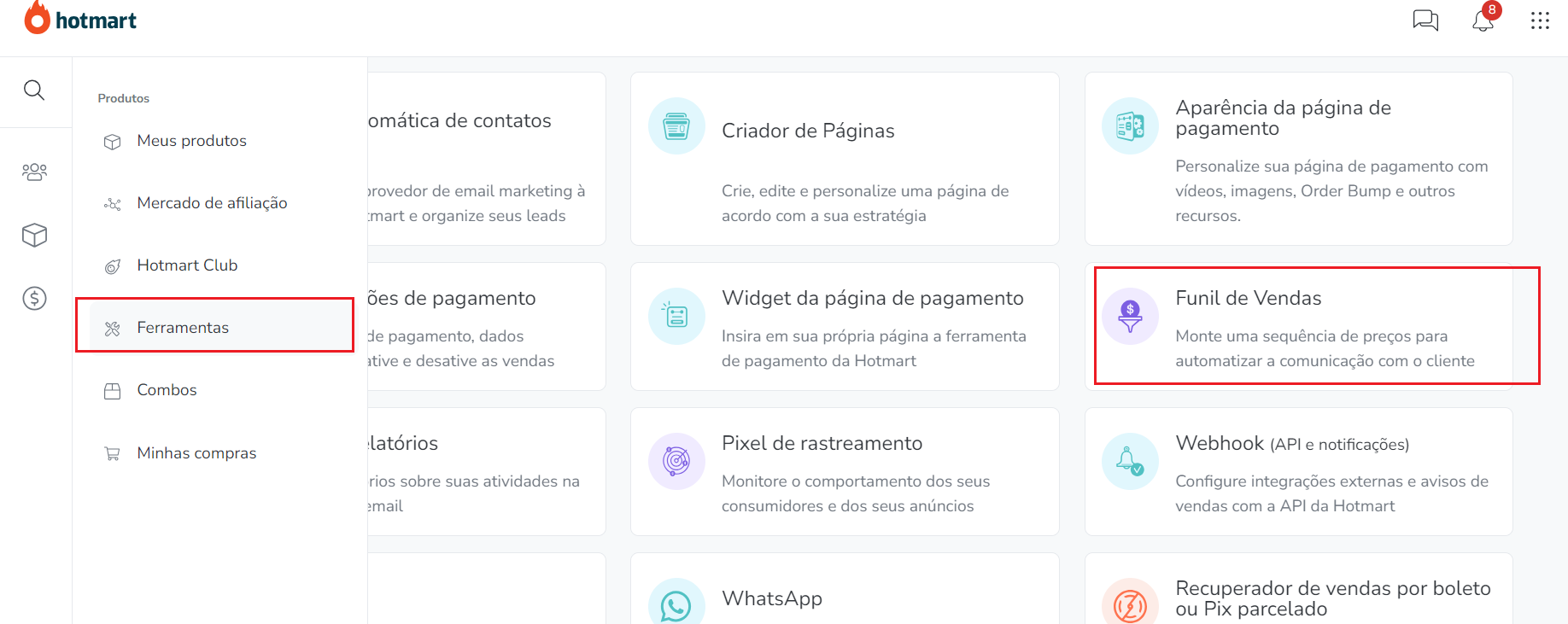Click the WhatsApp icon
1568x624 pixels.
pyautogui.click(x=676, y=602)
